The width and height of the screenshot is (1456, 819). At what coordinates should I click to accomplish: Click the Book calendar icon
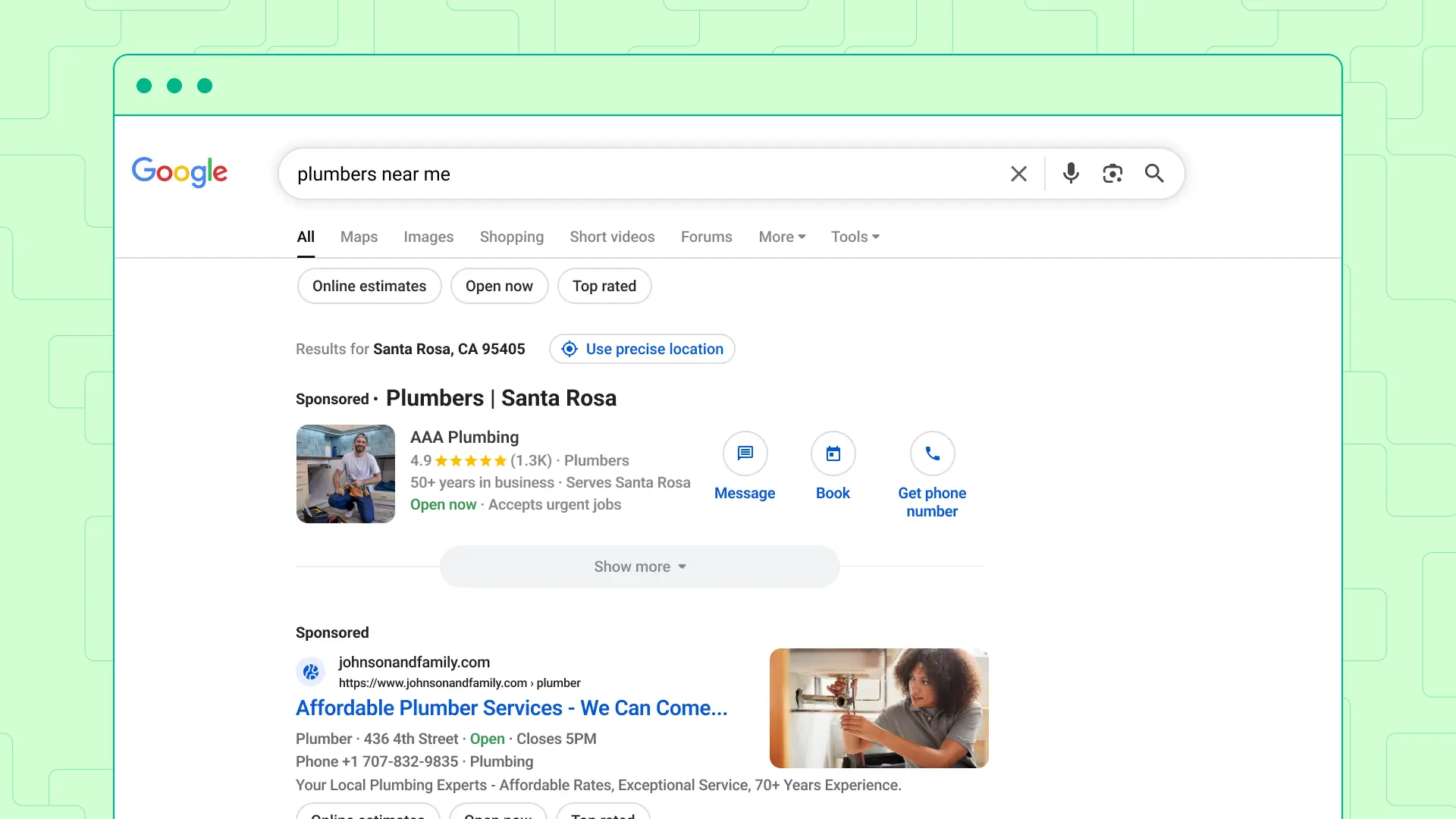[833, 453]
